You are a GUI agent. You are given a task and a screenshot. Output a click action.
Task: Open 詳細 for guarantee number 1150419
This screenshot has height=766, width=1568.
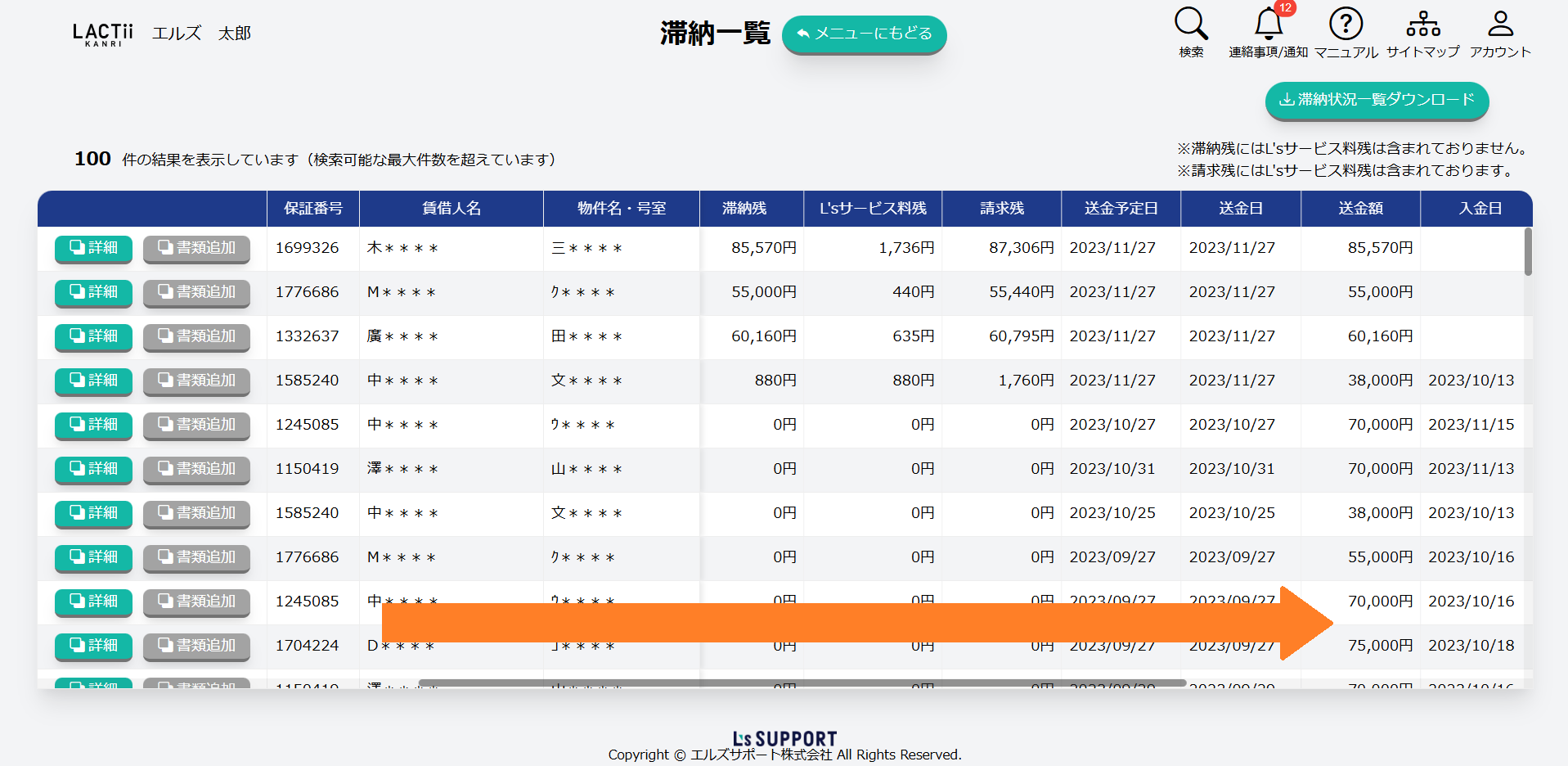(x=93, y=469)
